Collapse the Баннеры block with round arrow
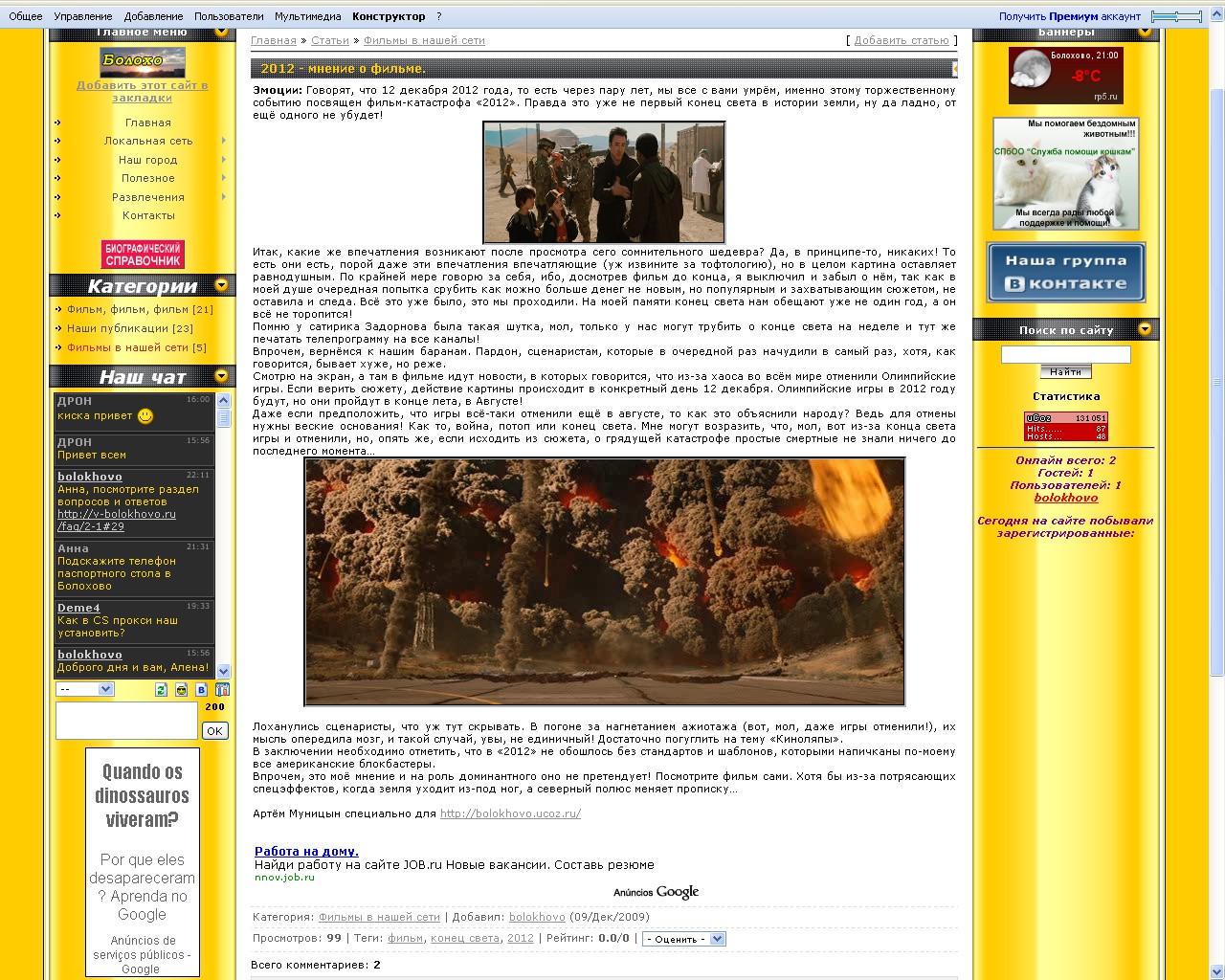The height and width of the screenshot is (980, 1225). click(1145, 32)
